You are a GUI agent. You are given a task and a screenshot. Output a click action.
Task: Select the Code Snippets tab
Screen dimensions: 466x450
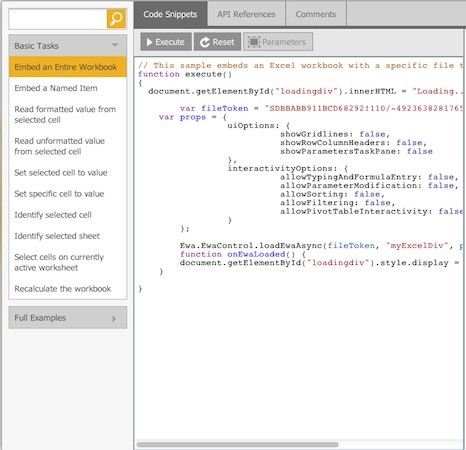pyautogui.click(x=170, y=14)
